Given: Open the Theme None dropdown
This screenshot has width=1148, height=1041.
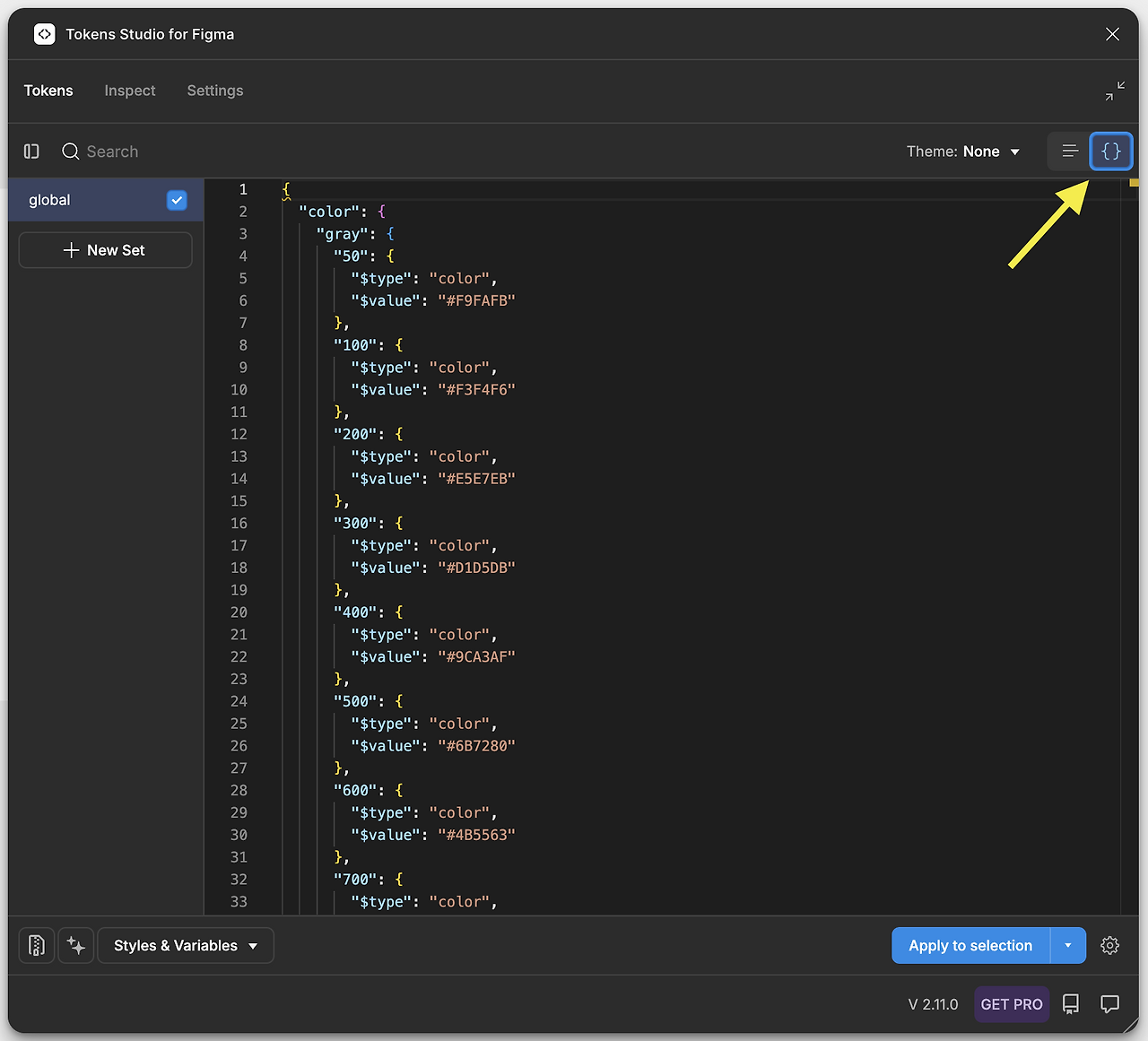Looking at the screenshot, I should 963,152.
